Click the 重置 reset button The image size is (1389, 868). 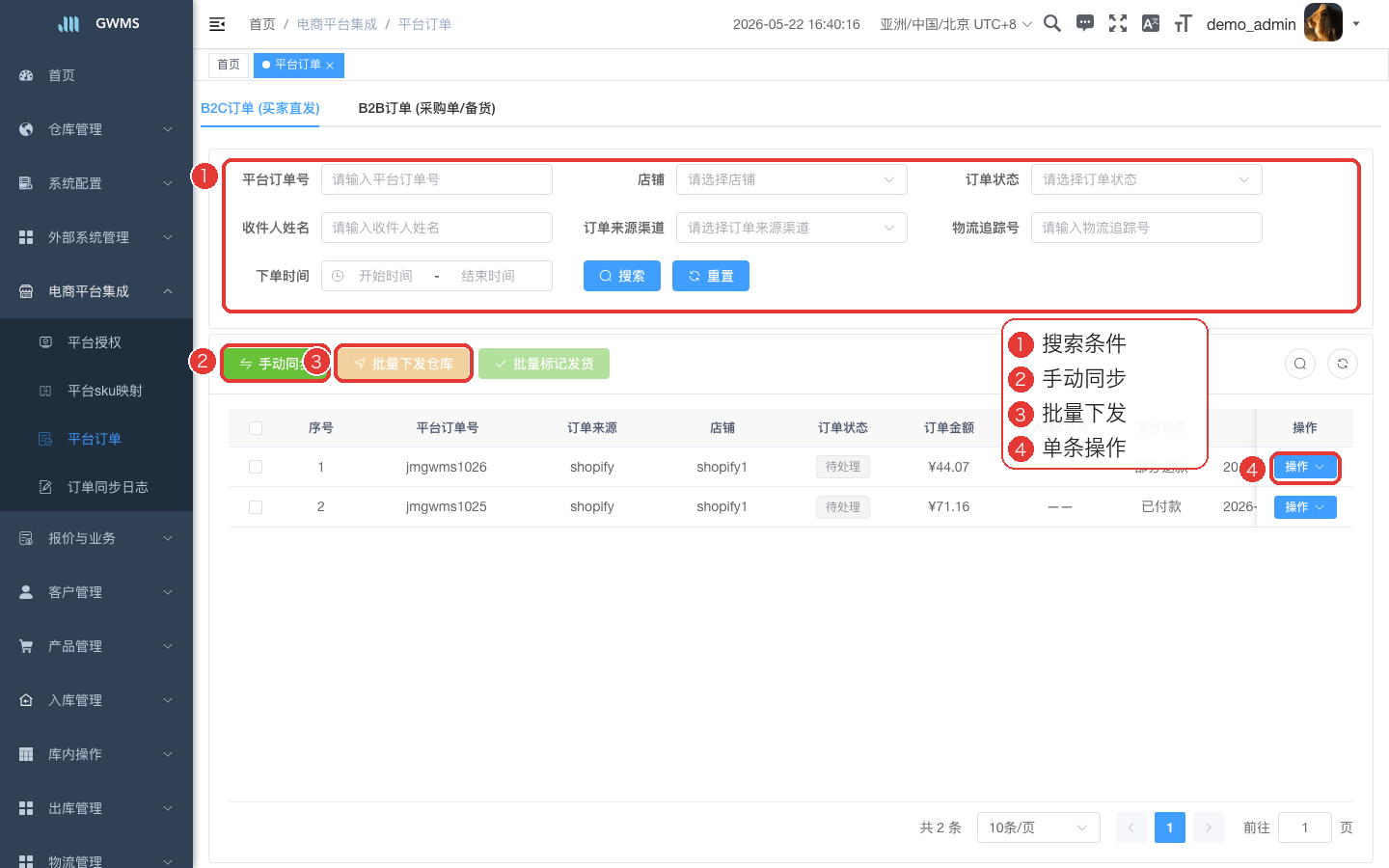coord(711,276)
